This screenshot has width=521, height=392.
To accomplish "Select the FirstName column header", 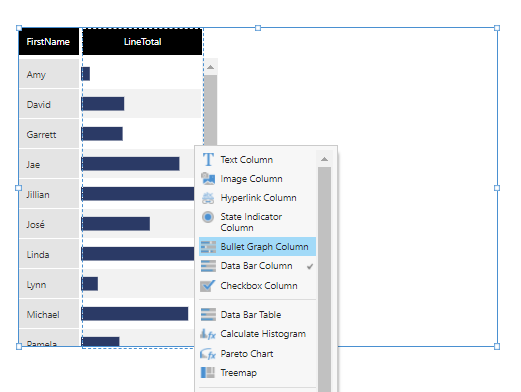I will click(49, 42).
